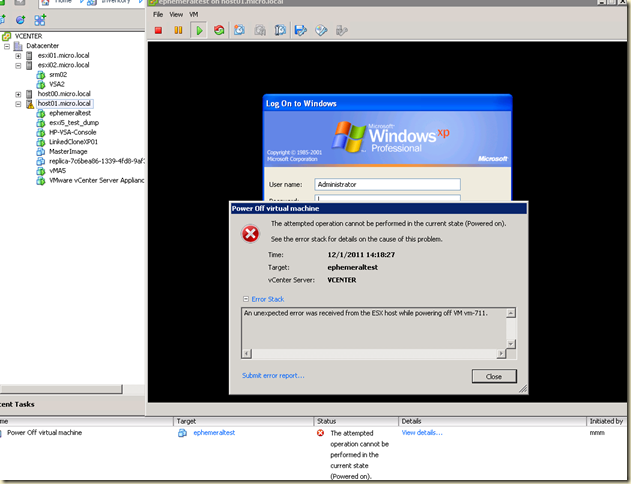The width and height of the screenshot is (631, 484).
Task: Click the CD/DVD connect toolbar icon
Action: pos(321,30)
